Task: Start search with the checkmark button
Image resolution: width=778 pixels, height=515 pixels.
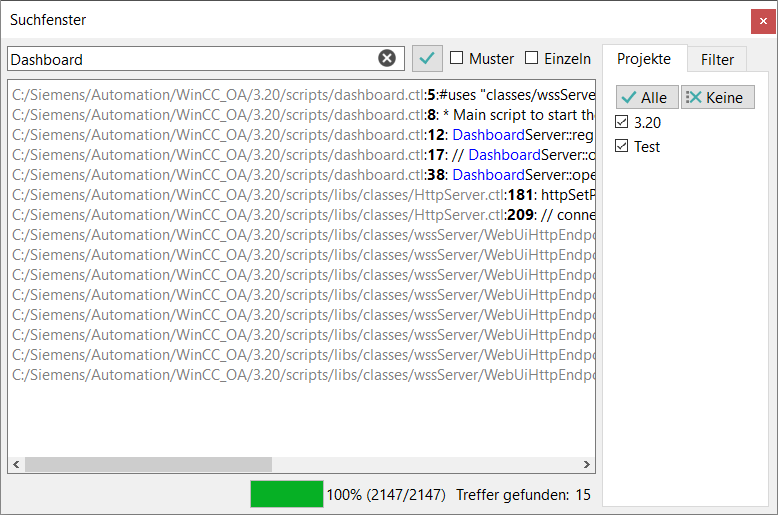Action: [x=427, y=59]
